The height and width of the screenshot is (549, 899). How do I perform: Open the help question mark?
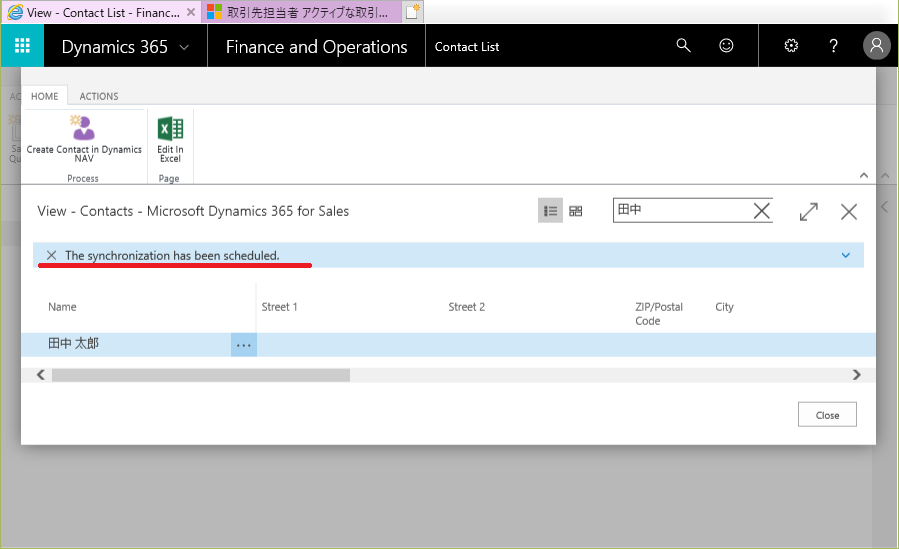[834, 46]
